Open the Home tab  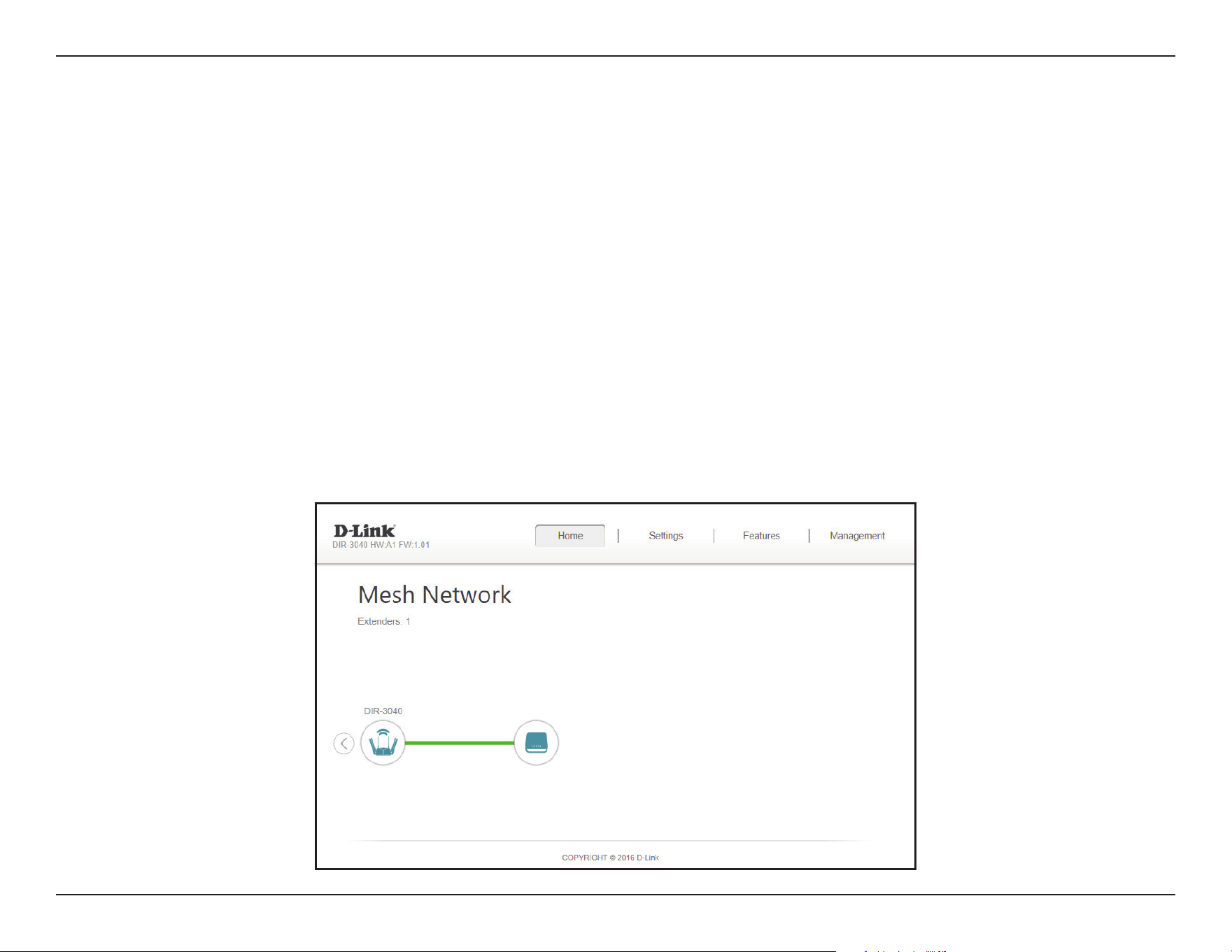pos(570,536)
